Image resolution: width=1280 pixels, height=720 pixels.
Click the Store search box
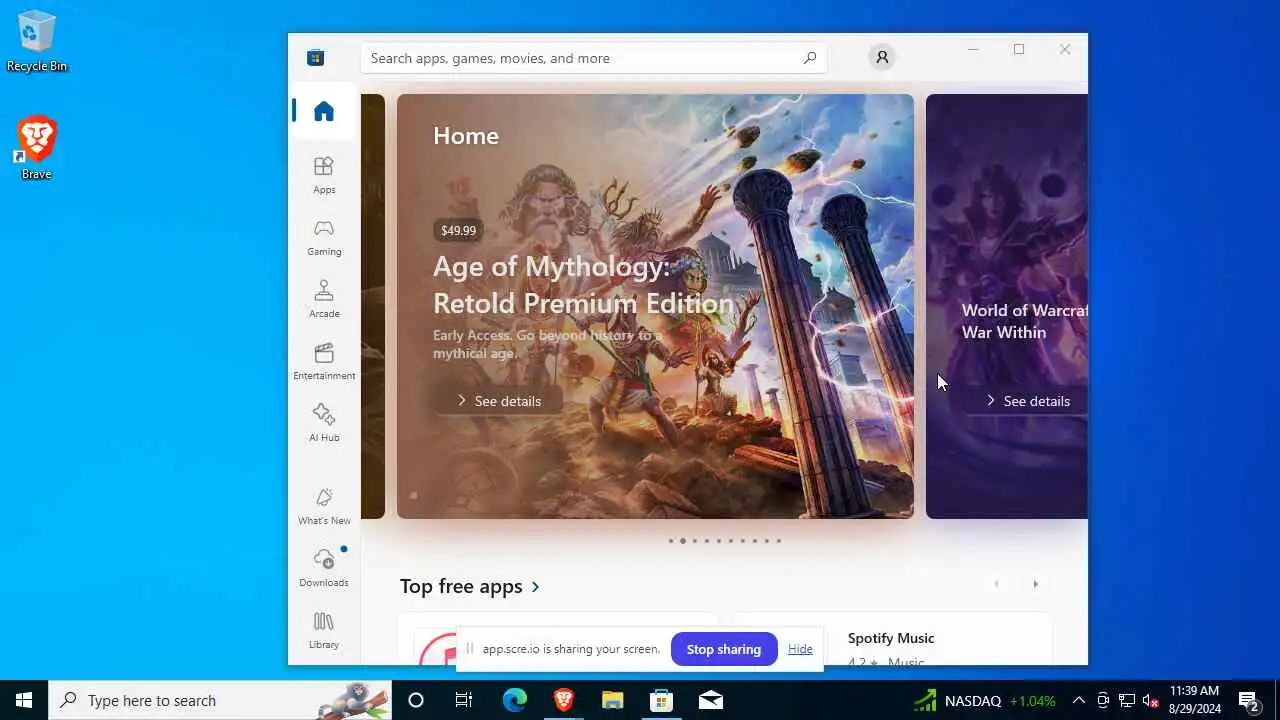pyautogui.click(x=594, y=58)
